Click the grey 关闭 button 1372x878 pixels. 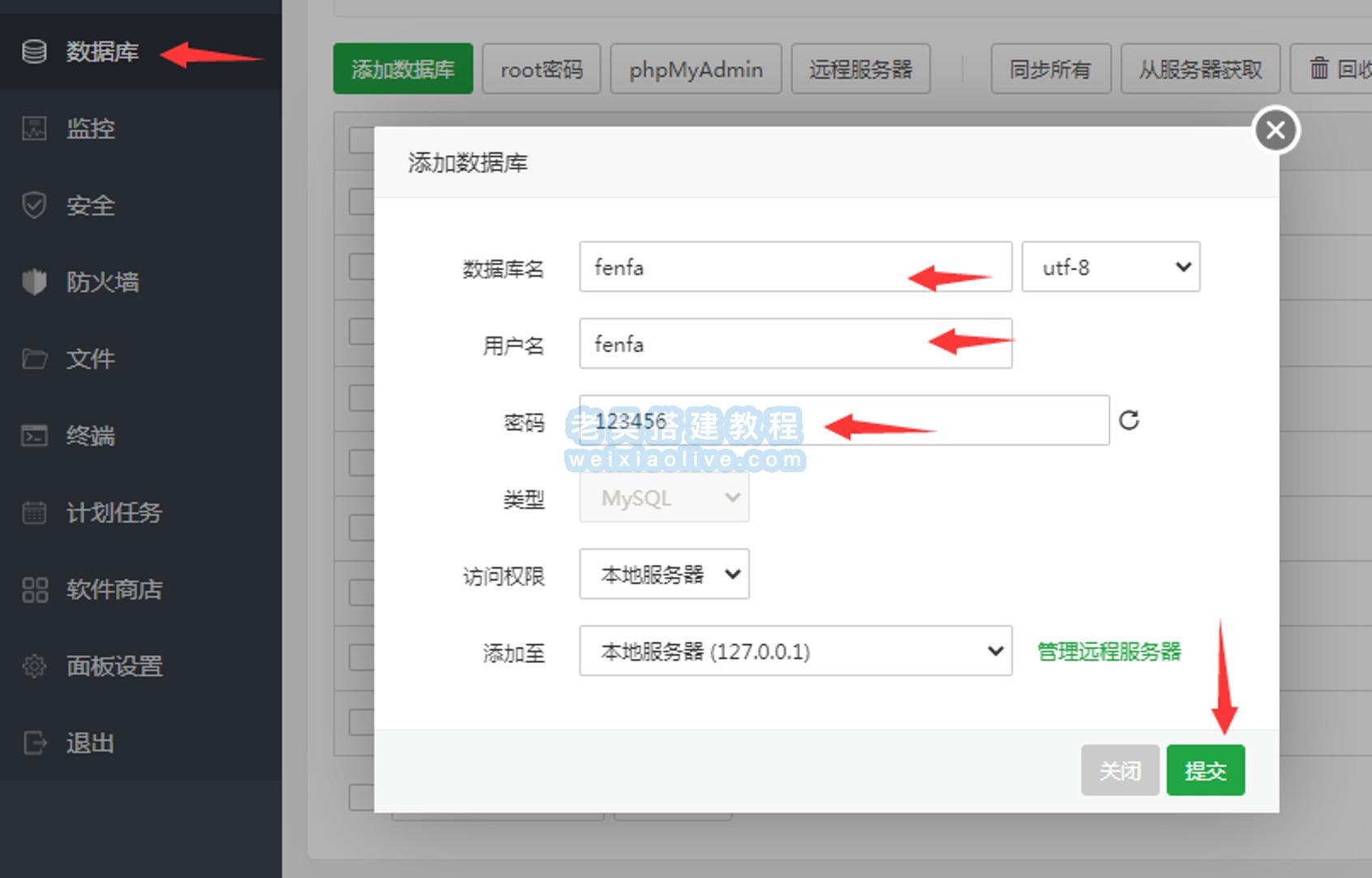[x=1120, y=770]
